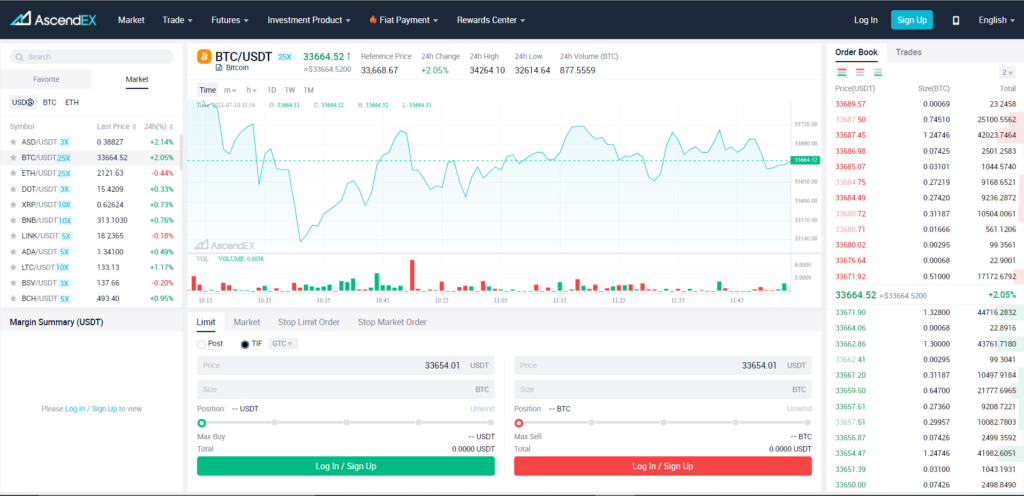Click green Log In / Sign Up button
The width and height of the screenshot is (1024, 496).
tap(345, 466)
